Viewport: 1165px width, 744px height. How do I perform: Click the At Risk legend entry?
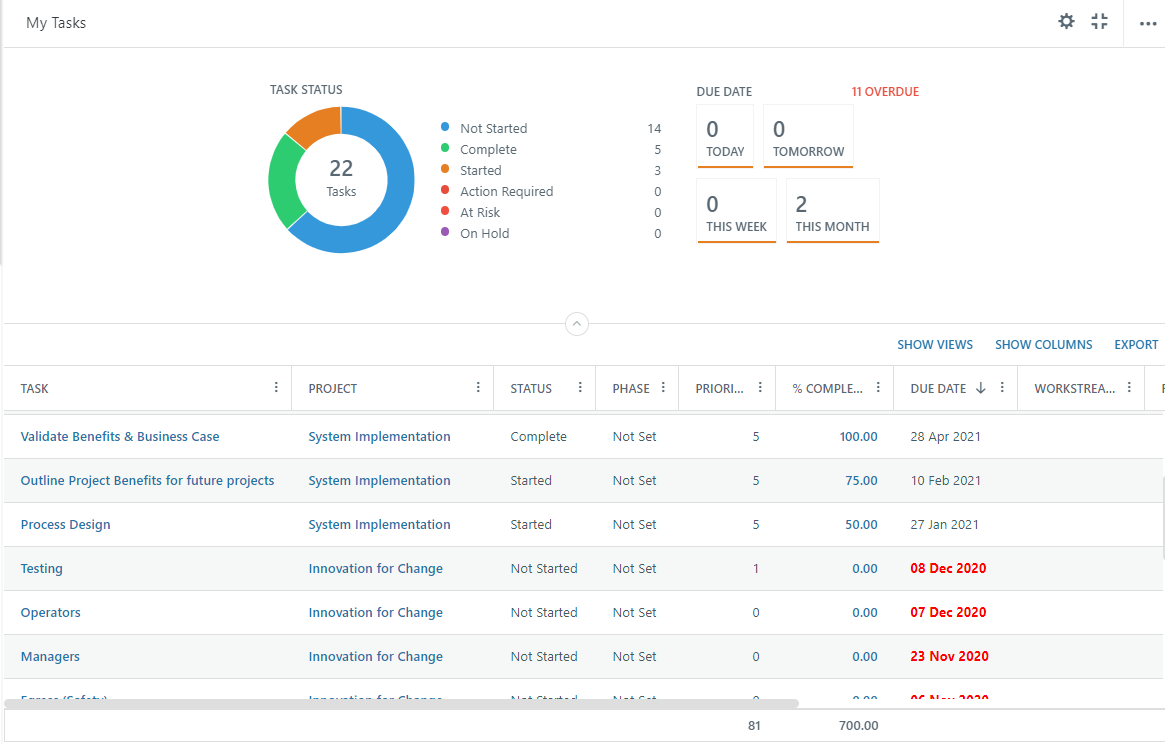pyautogui.click(x=480, y=213)
